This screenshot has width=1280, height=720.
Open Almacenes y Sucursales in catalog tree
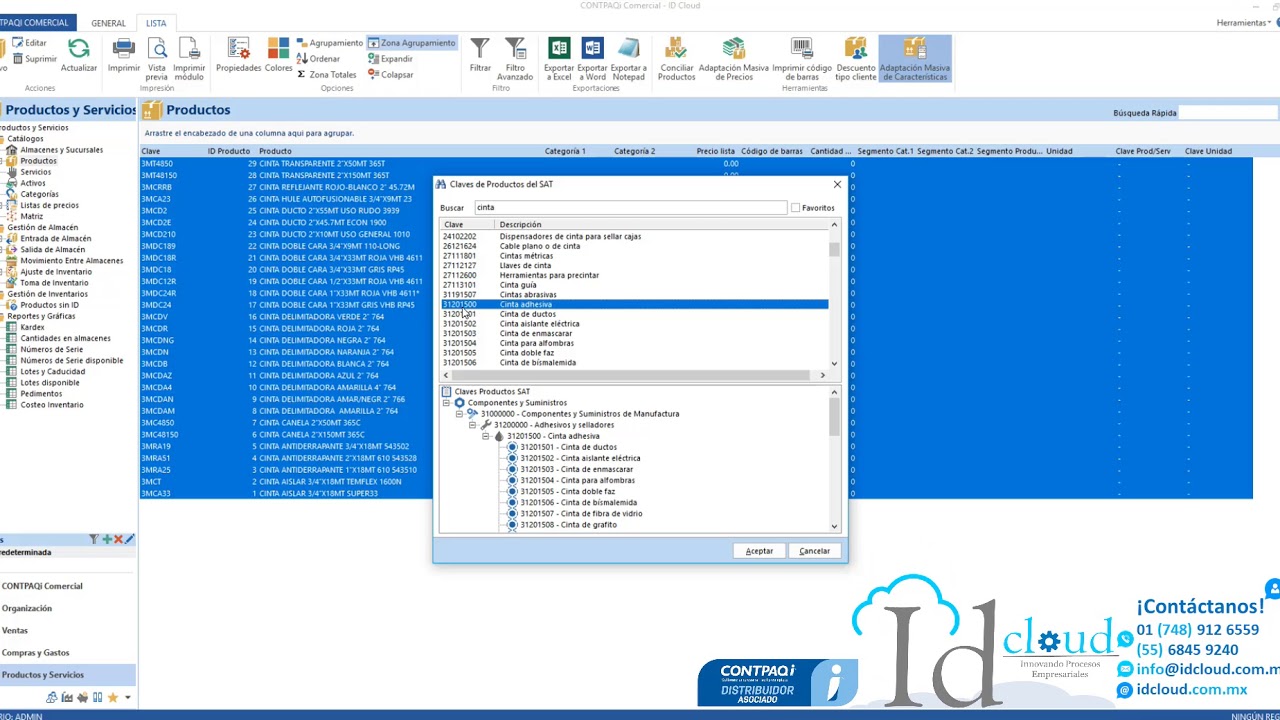(x=61, y=150)
